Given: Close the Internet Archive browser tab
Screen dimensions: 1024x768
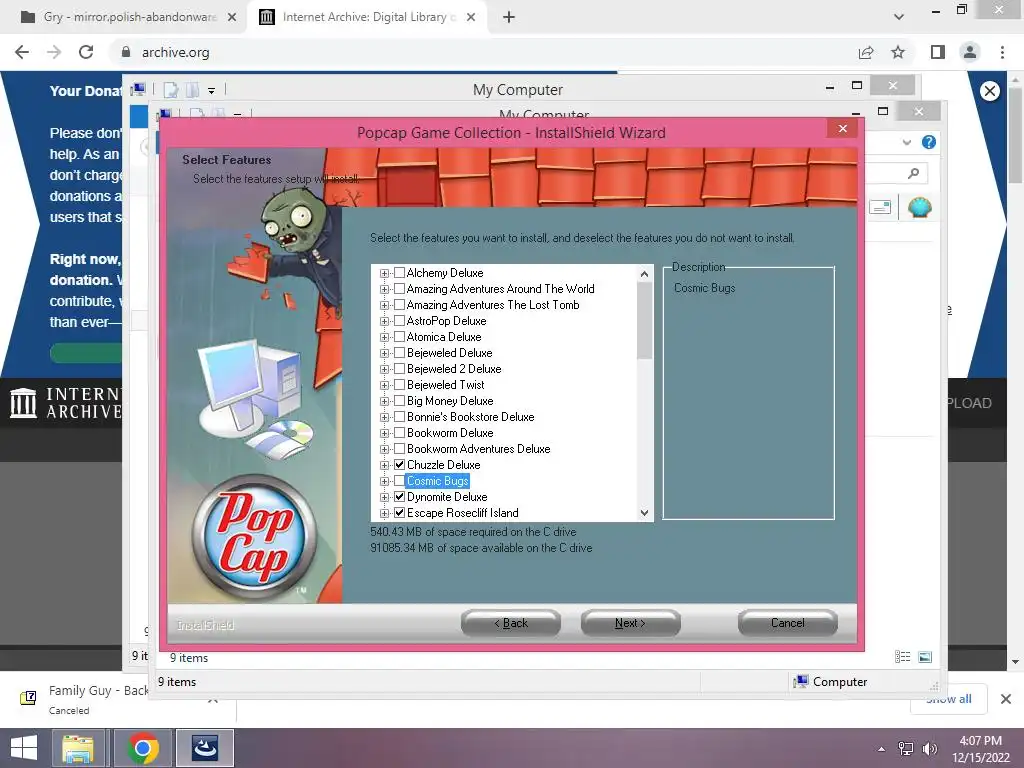Looking at the screenshot, I should [x=471, y=18].
